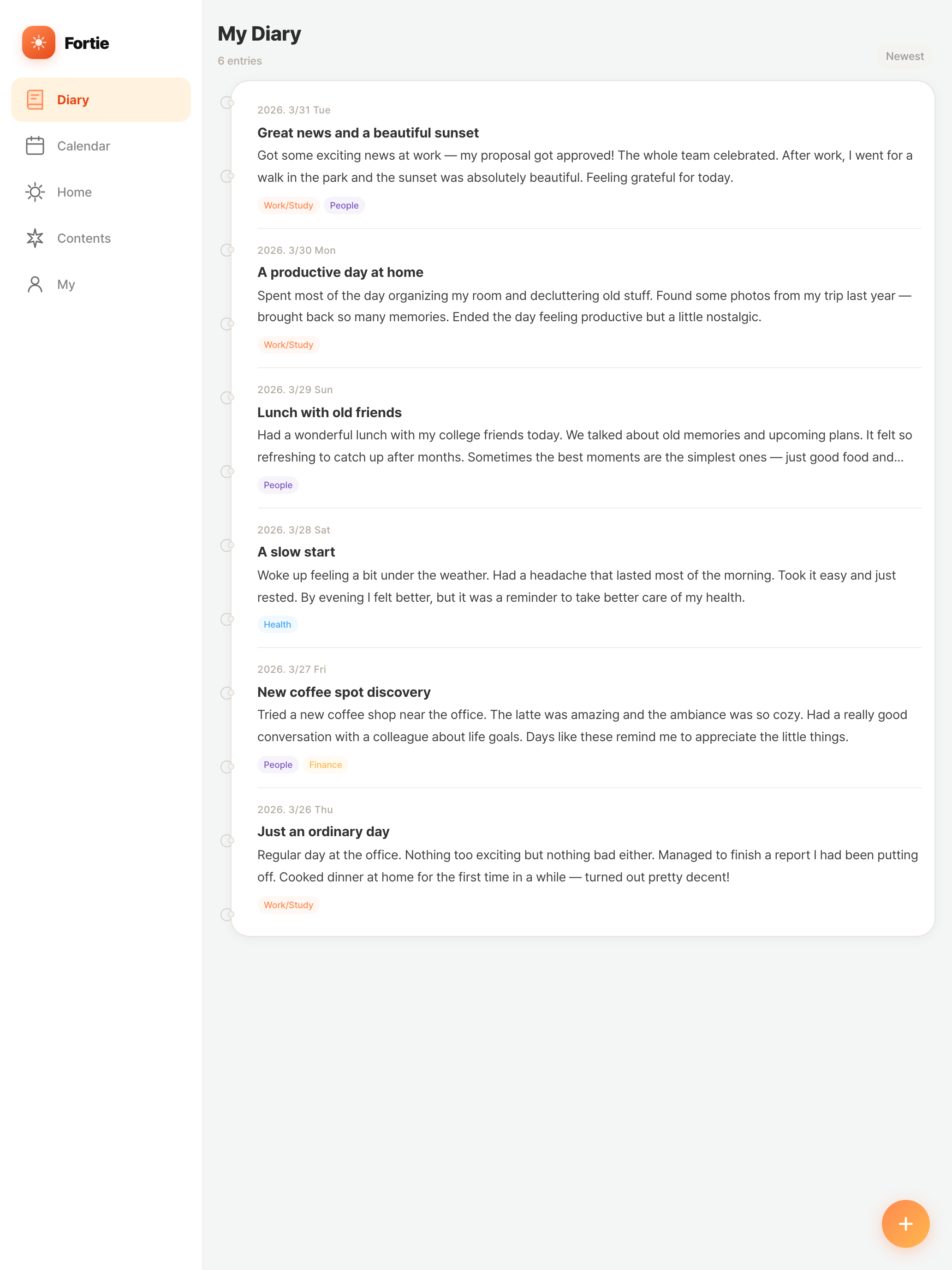Image resolution: width=952 pixels, height=1270 pixels.
Task: Click the date '2026. 3/27 Fri'
Action: 292,669
